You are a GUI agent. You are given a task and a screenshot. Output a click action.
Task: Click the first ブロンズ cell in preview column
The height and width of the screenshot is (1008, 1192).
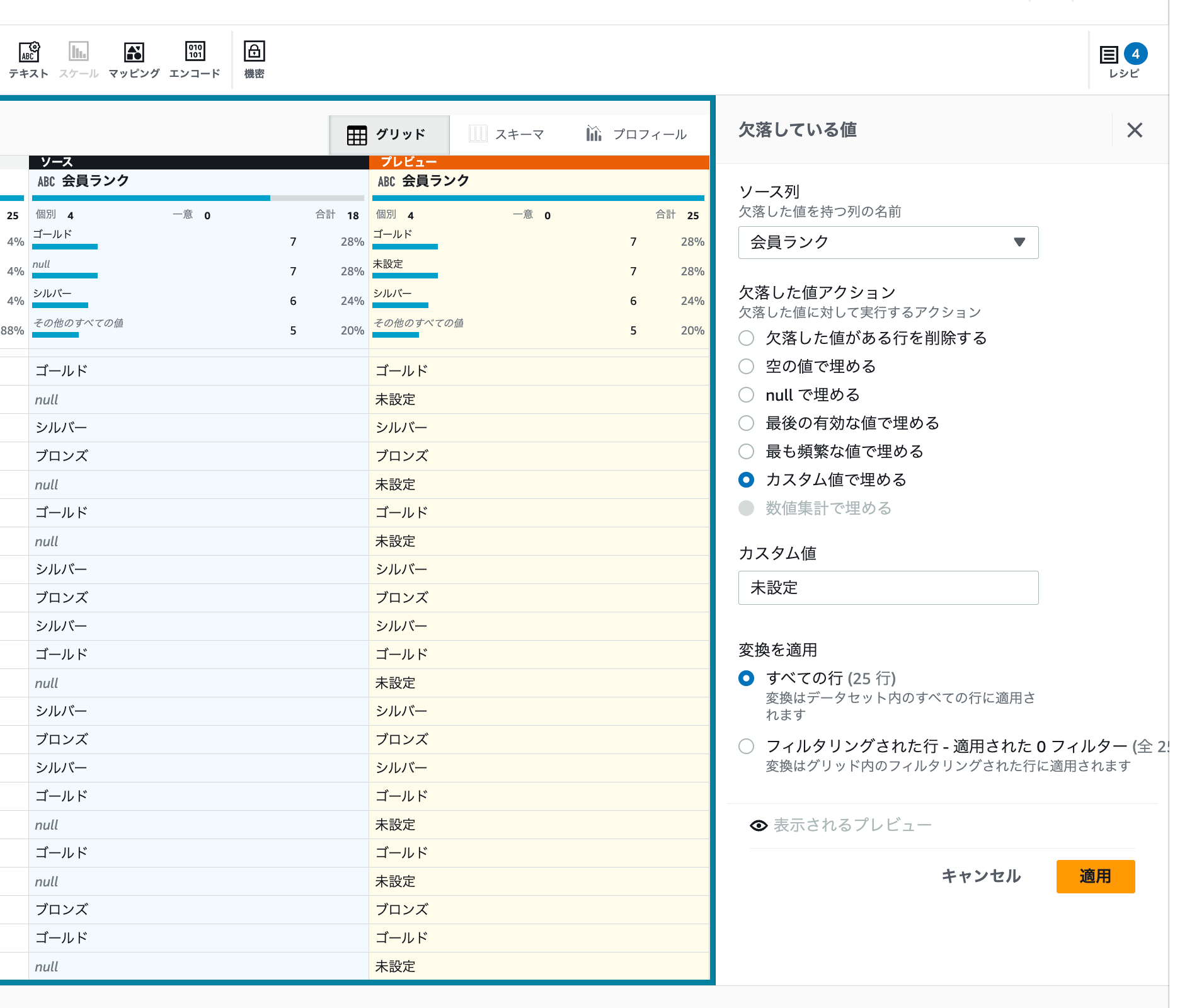pos(539,456)
